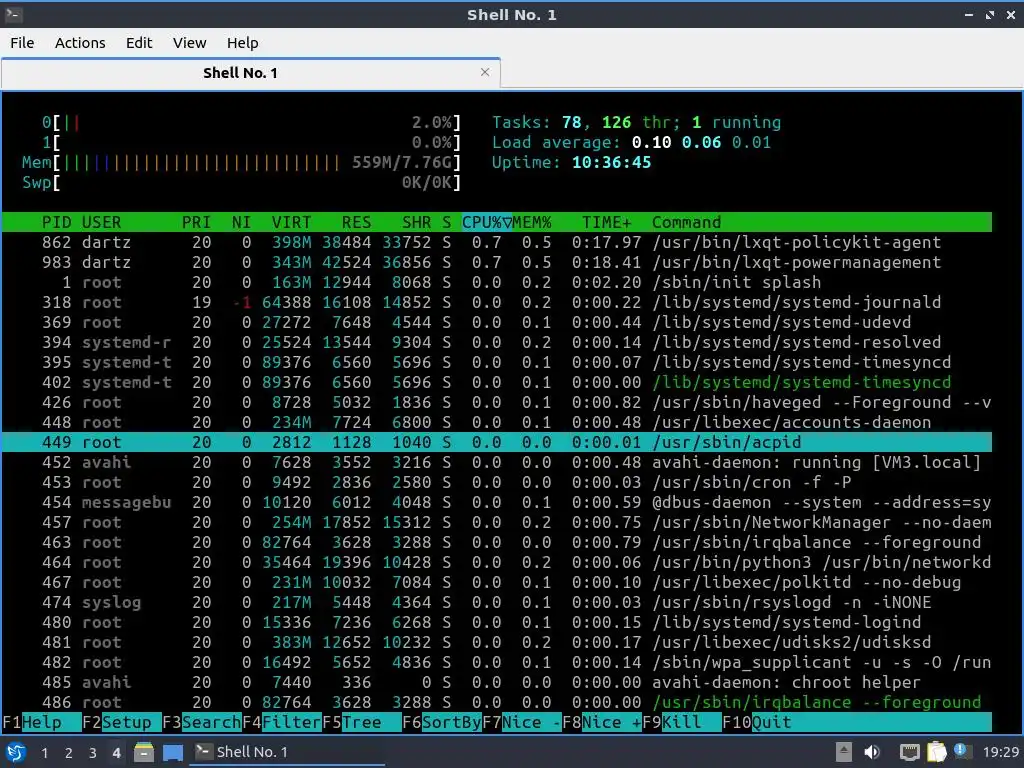The image size is (1024, 768).
Task: Select the lxqt-powermanagement process row
Action: point(496,263)
